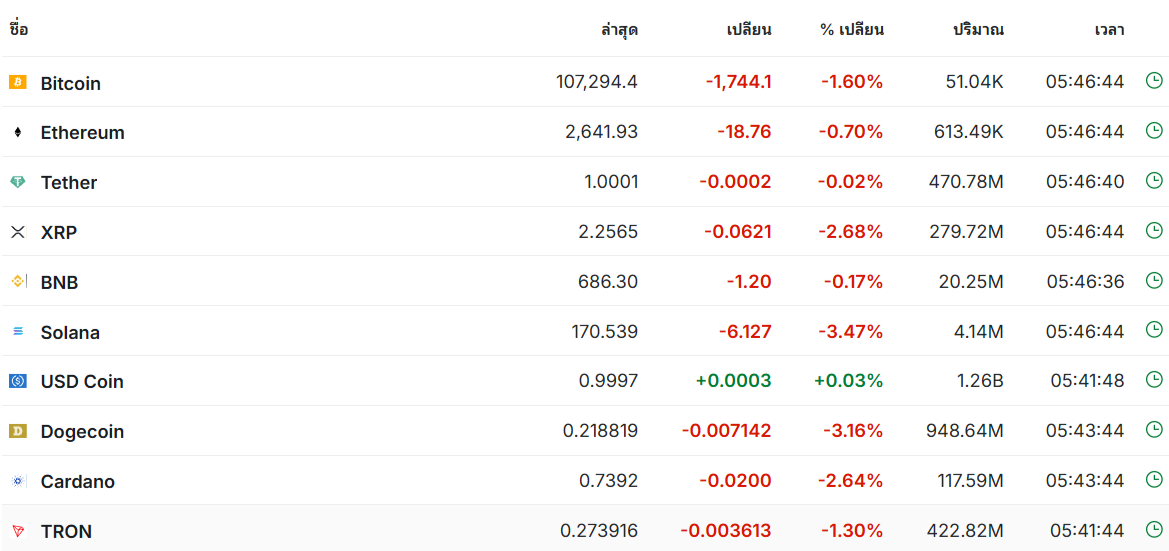Click the BNB logo icon

(18, 282)
